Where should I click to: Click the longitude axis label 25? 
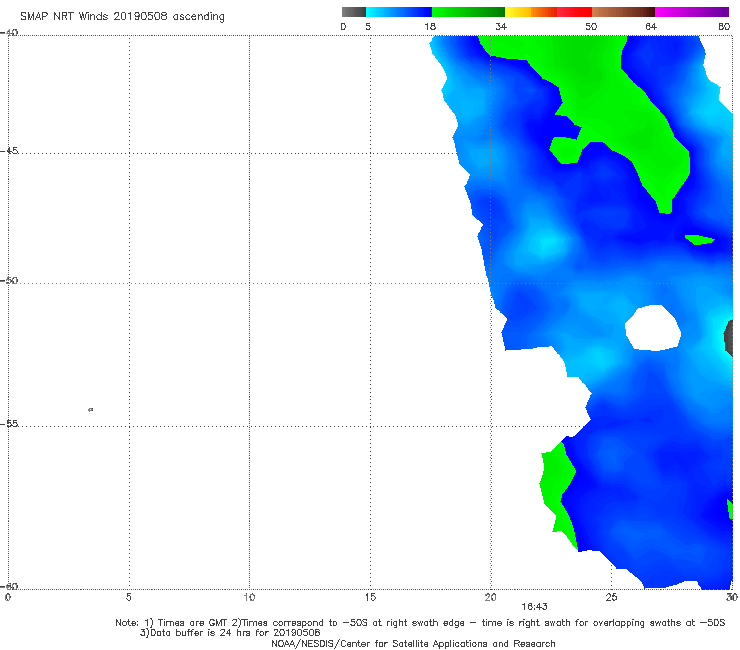click(611, 597)
